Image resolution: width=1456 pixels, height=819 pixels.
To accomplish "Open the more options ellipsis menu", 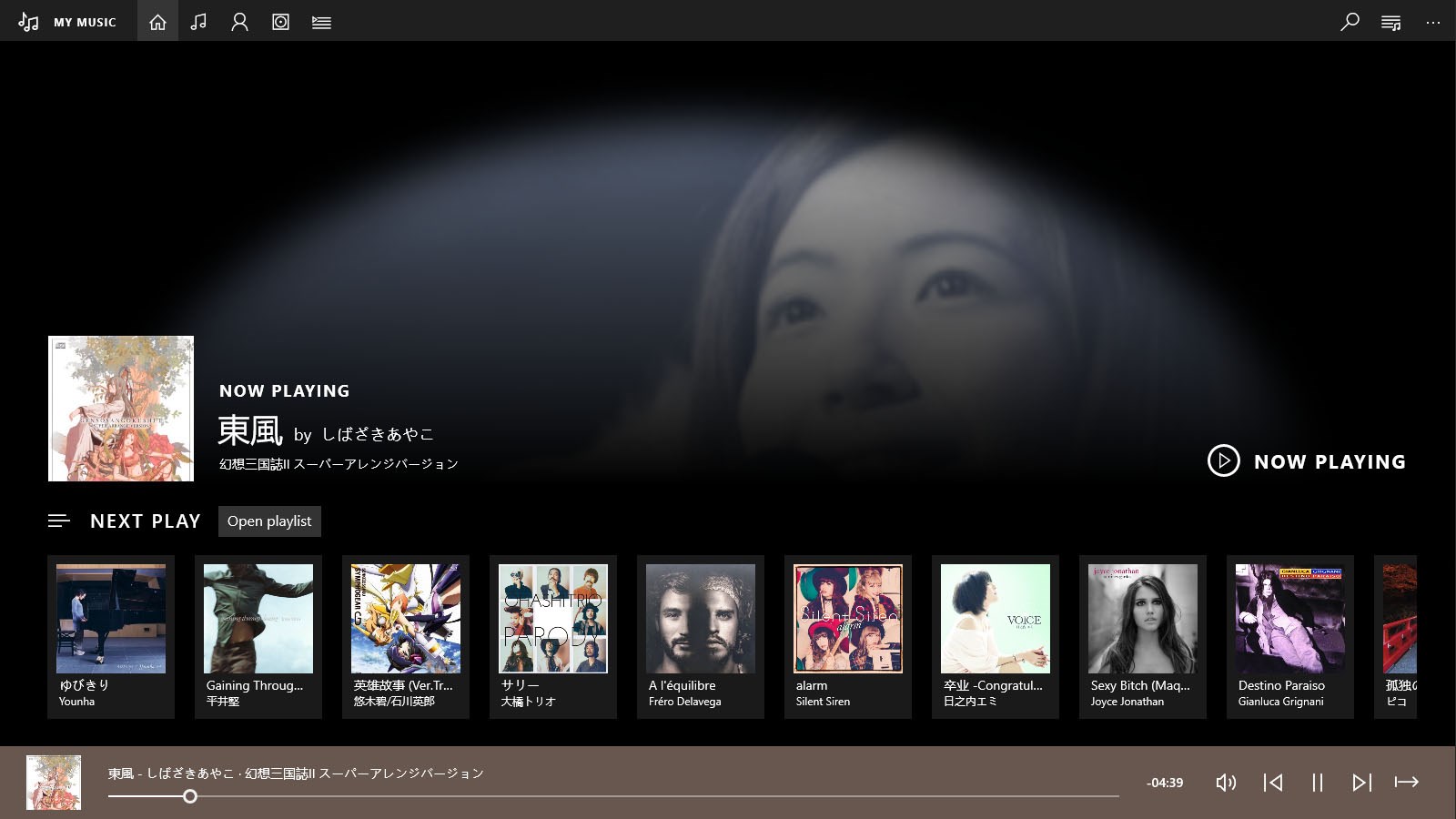I will click(x=1432, y=22).
